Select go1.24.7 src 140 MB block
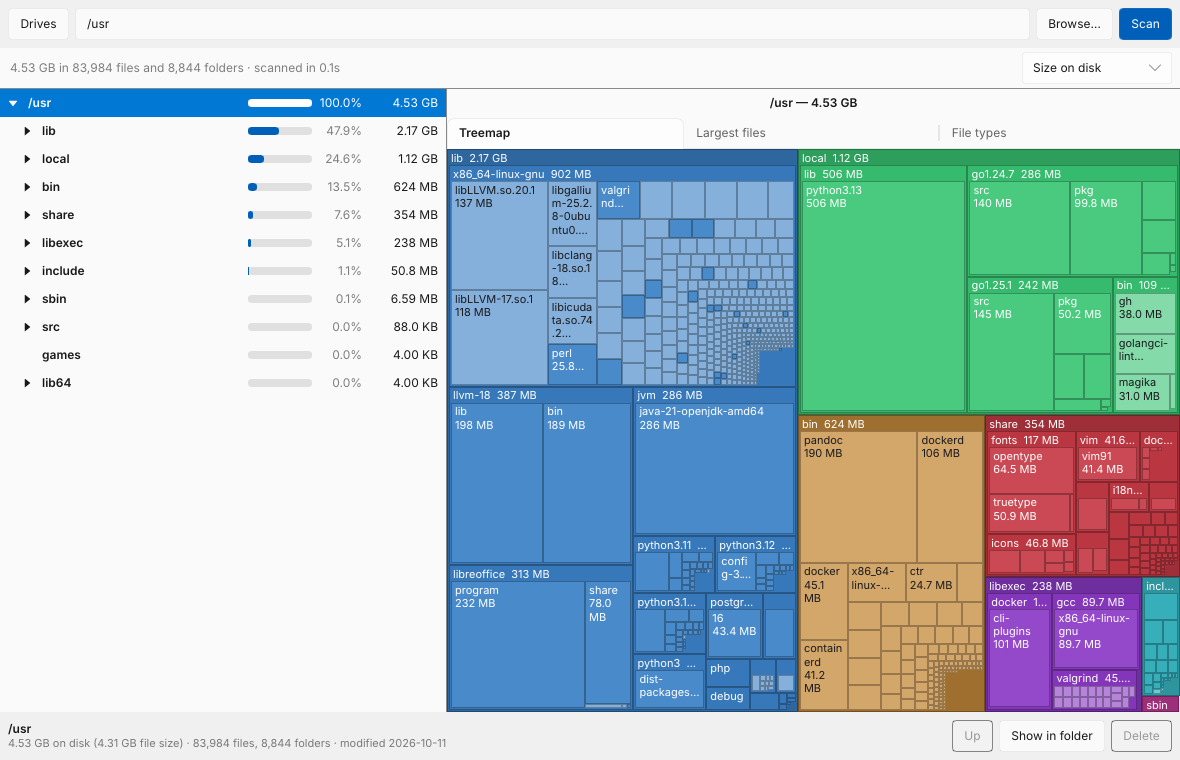This screenshot has height=760, width=1180. coord(1019,228)
